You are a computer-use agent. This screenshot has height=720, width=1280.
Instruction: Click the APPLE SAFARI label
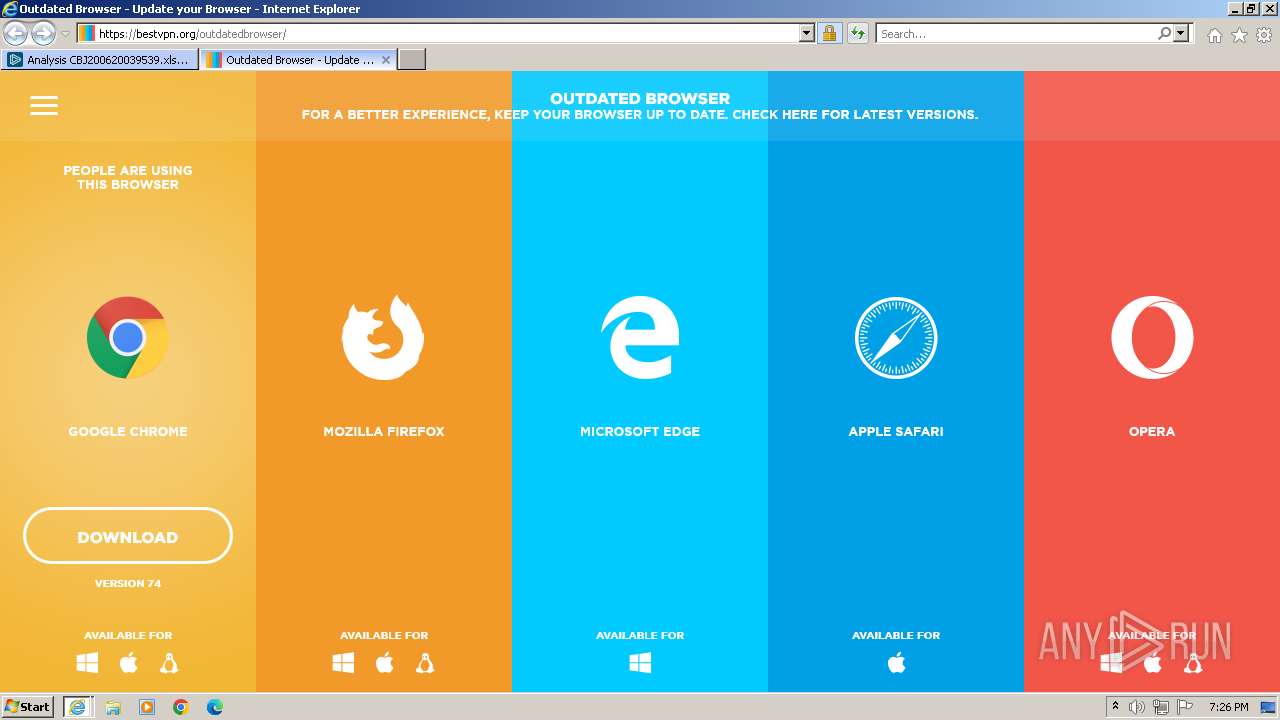pyautogui.click(x=896, y=432)
